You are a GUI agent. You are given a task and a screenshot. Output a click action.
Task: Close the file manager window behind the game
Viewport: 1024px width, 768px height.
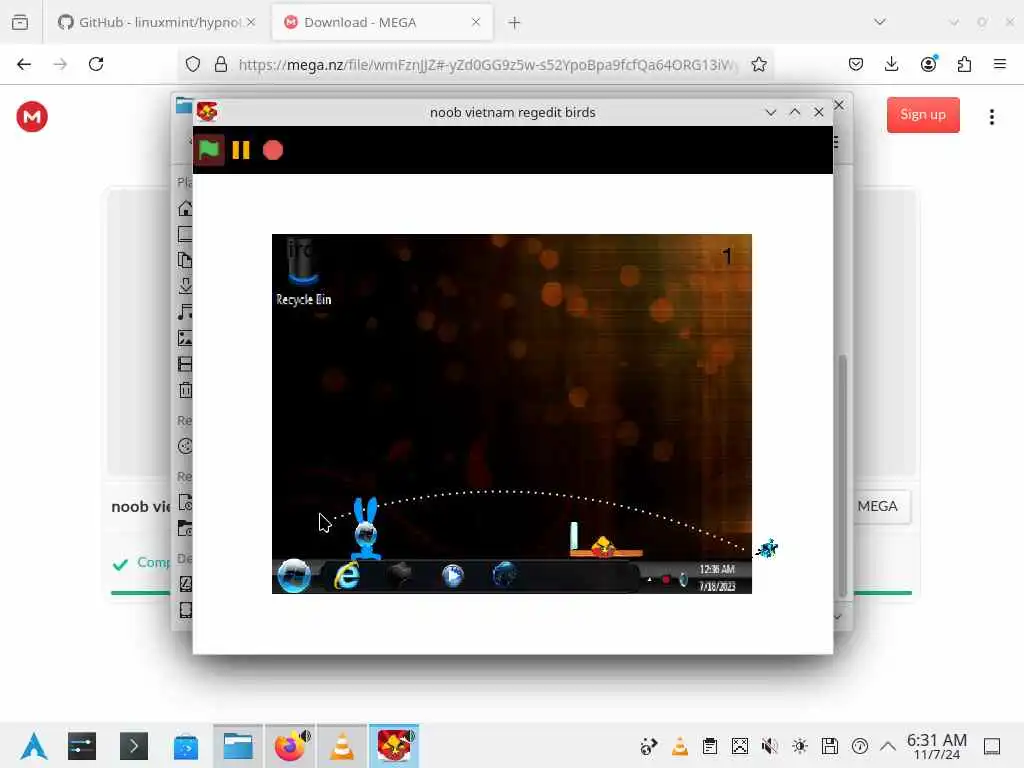[839, 104]
